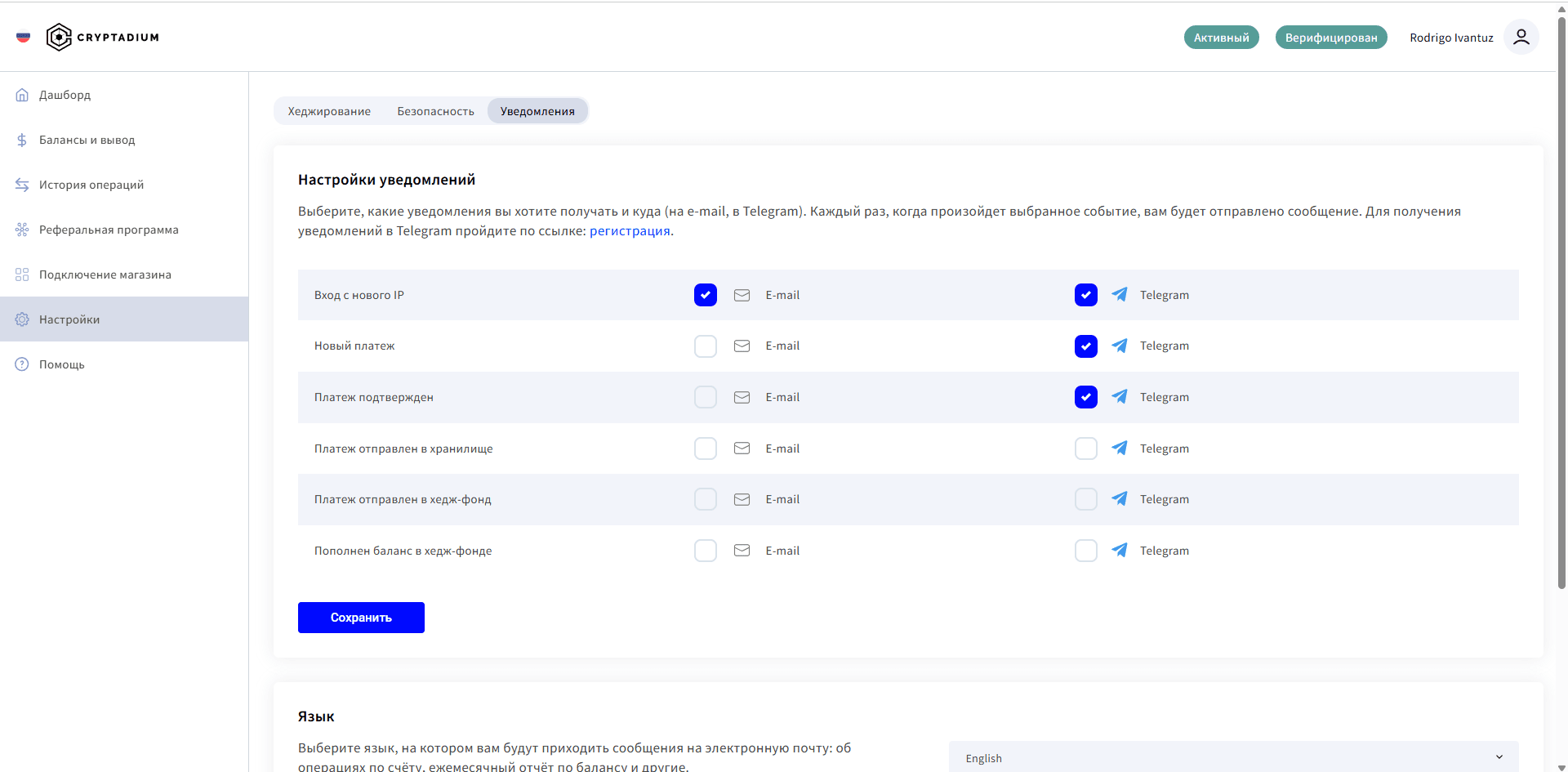Switch to the Хеджирование tab
The height and width of the screenshot is (772, 1568).
pos(329,111)
